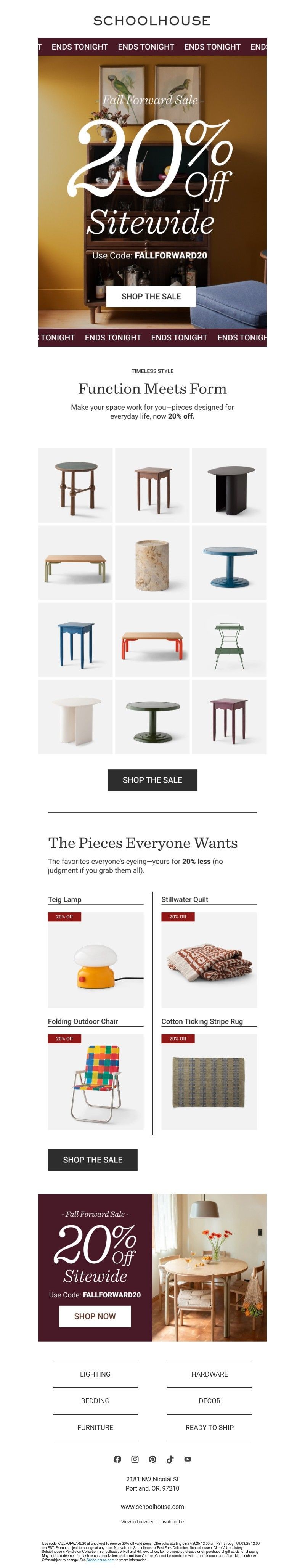The image size is (305, 1568).
Task: Open the LIGHTING category link
Action: (95, 1374)
